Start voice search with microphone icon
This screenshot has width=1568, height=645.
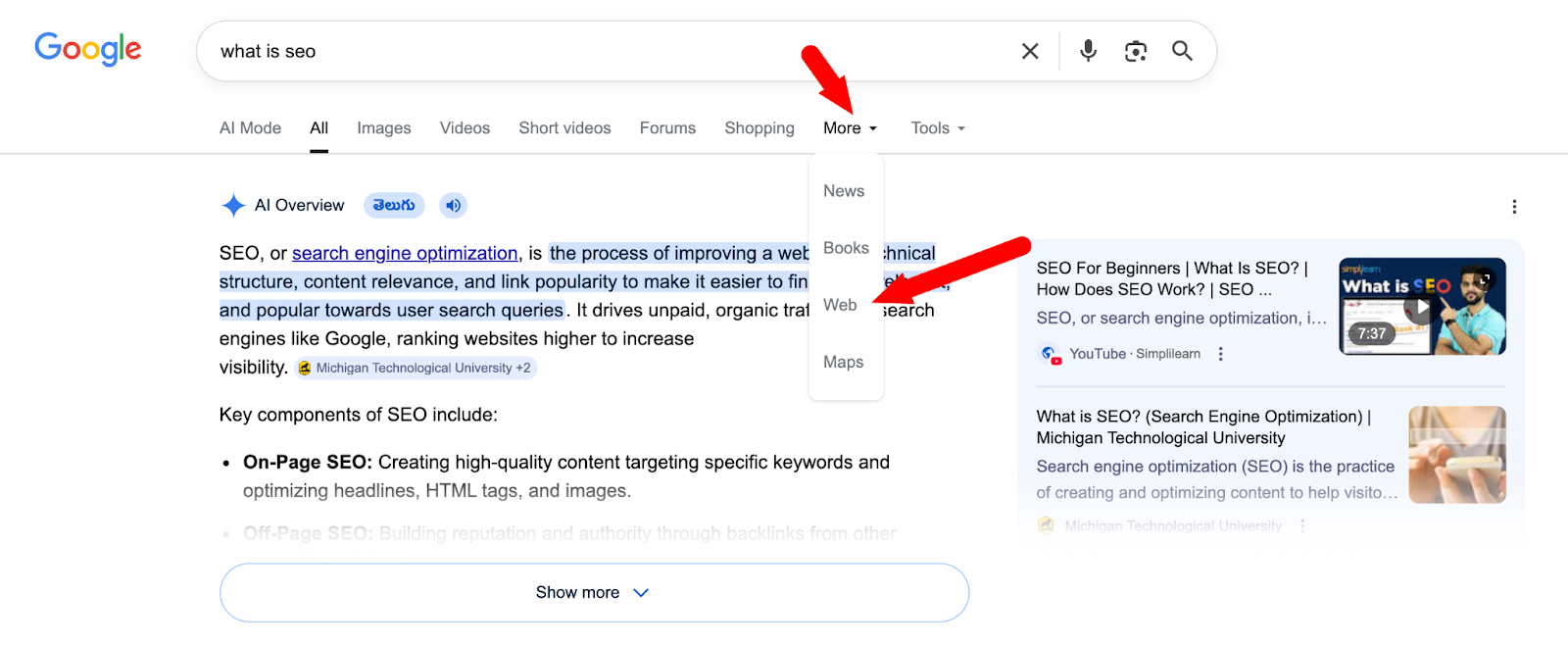point(1088,51)
